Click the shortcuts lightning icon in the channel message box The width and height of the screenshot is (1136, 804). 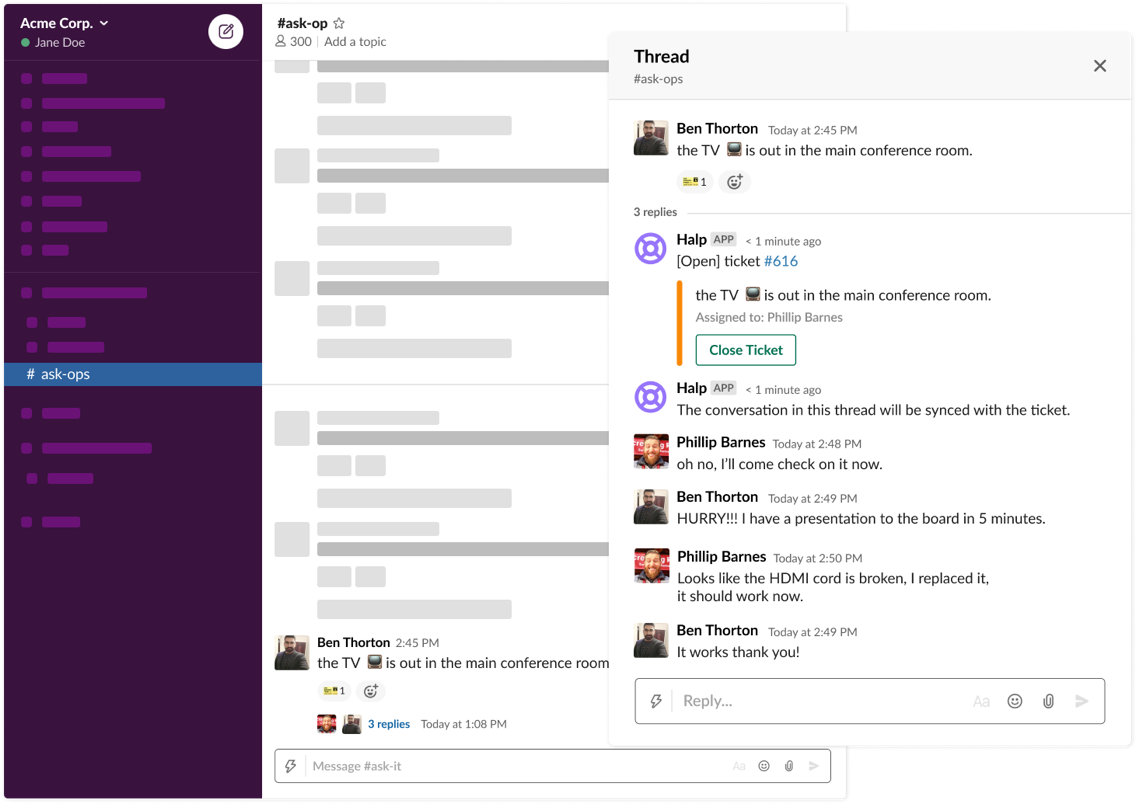[x=291, y=766]
